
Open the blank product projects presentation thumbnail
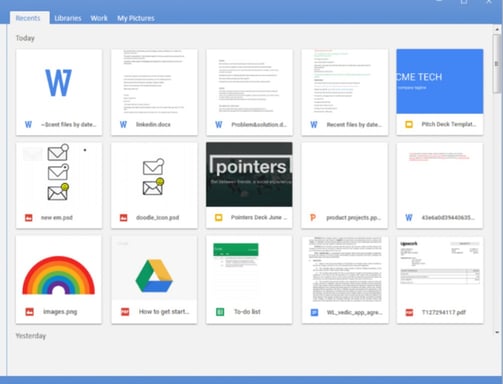[345, 175]
